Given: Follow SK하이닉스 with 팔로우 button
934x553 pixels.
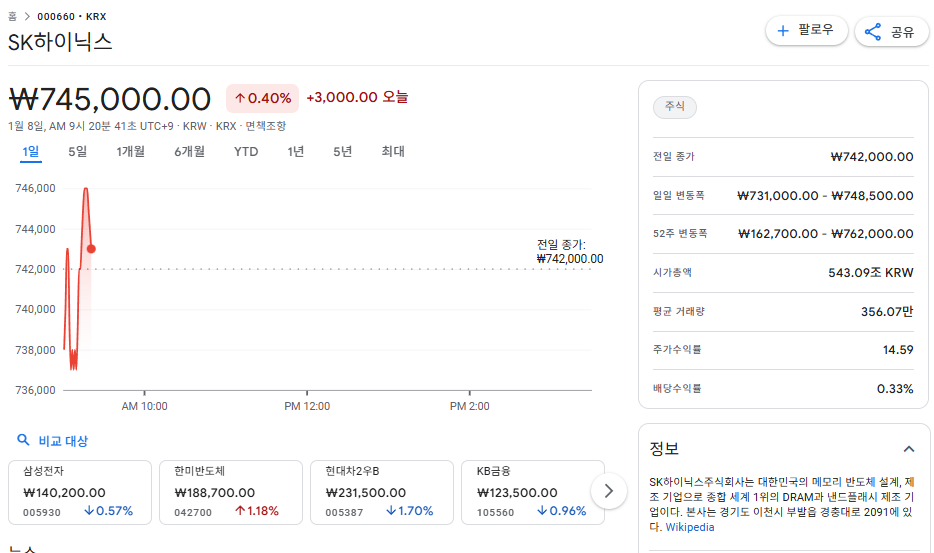Looking at the screenshot, I should 807,30.
